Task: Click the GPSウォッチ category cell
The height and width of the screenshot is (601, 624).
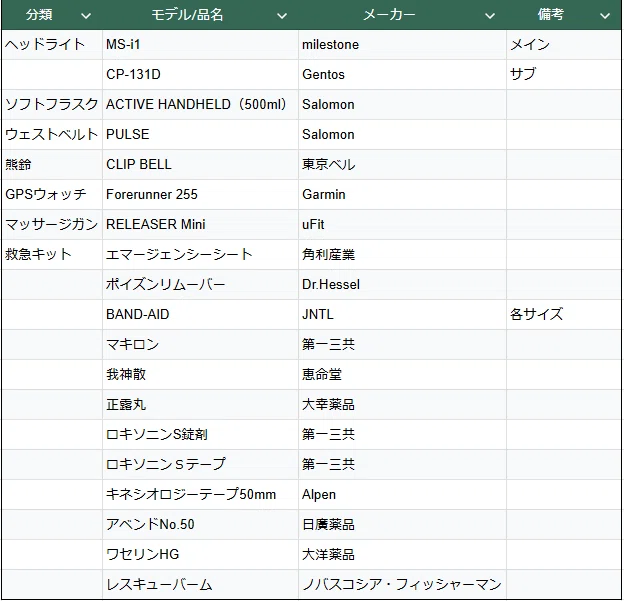Action: coord(52,194)
